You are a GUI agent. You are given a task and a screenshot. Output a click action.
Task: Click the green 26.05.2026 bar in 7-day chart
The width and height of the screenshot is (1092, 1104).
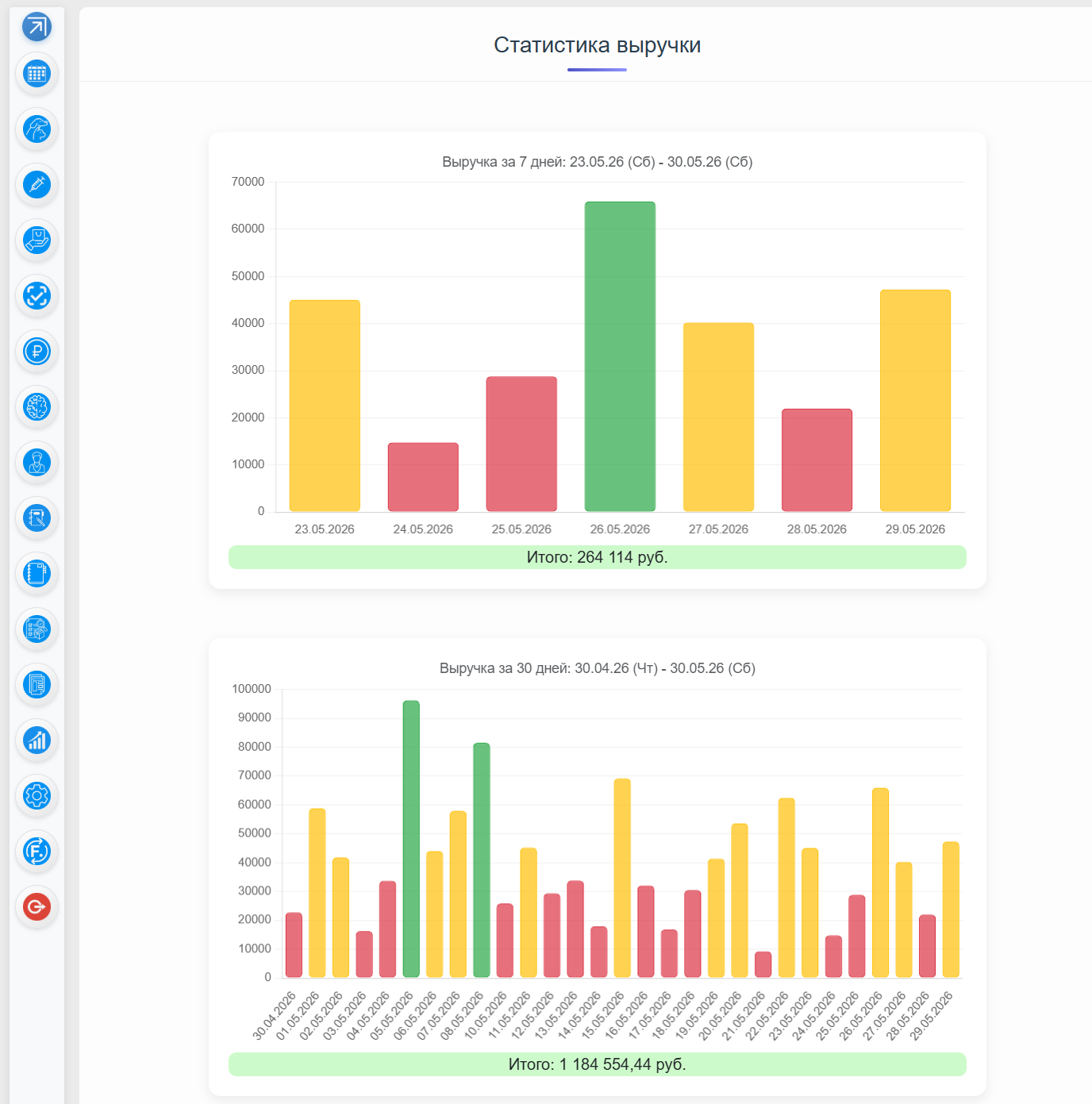(x=620, y=356)
